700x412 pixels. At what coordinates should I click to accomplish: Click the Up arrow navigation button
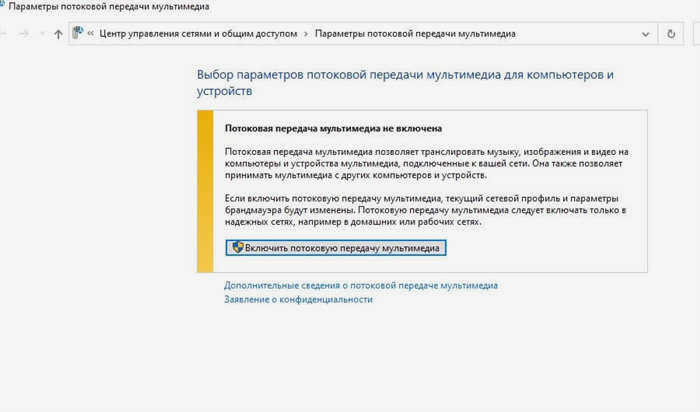click(58, 34)
